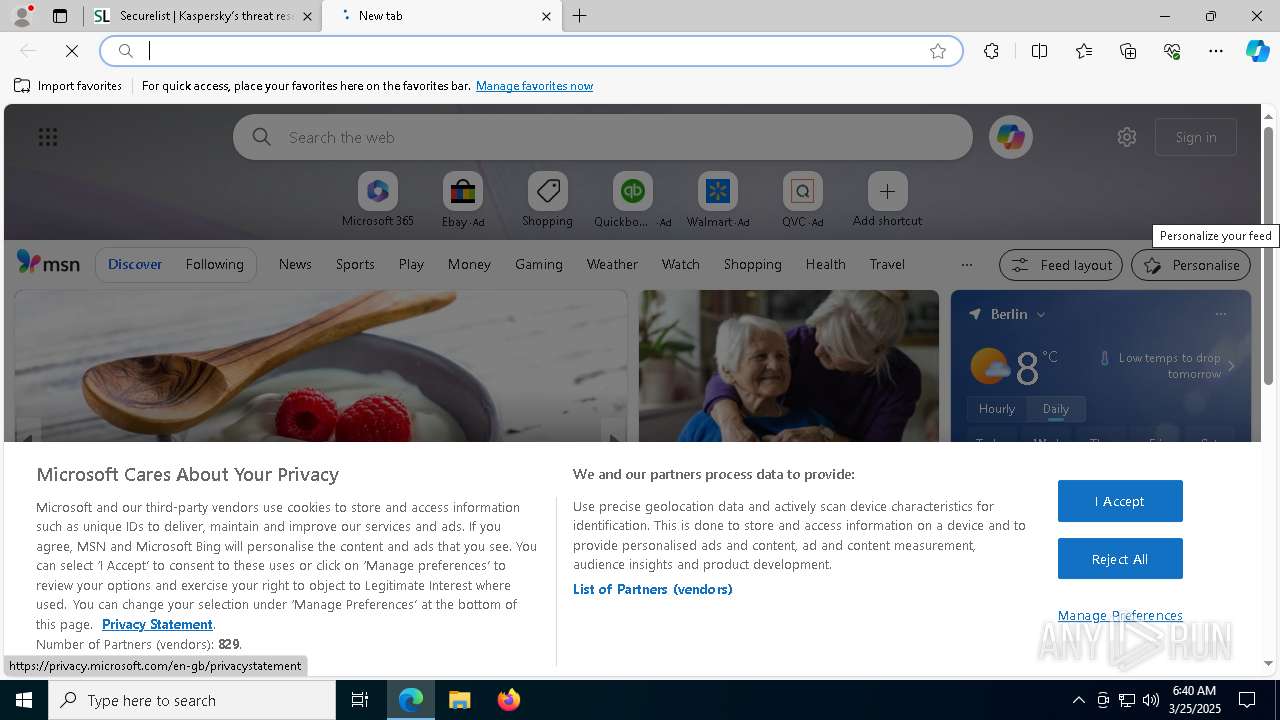The width and height of the screenshot is (1280, 720).
Task: Open Split screen icon
Action: point(1039,51)
